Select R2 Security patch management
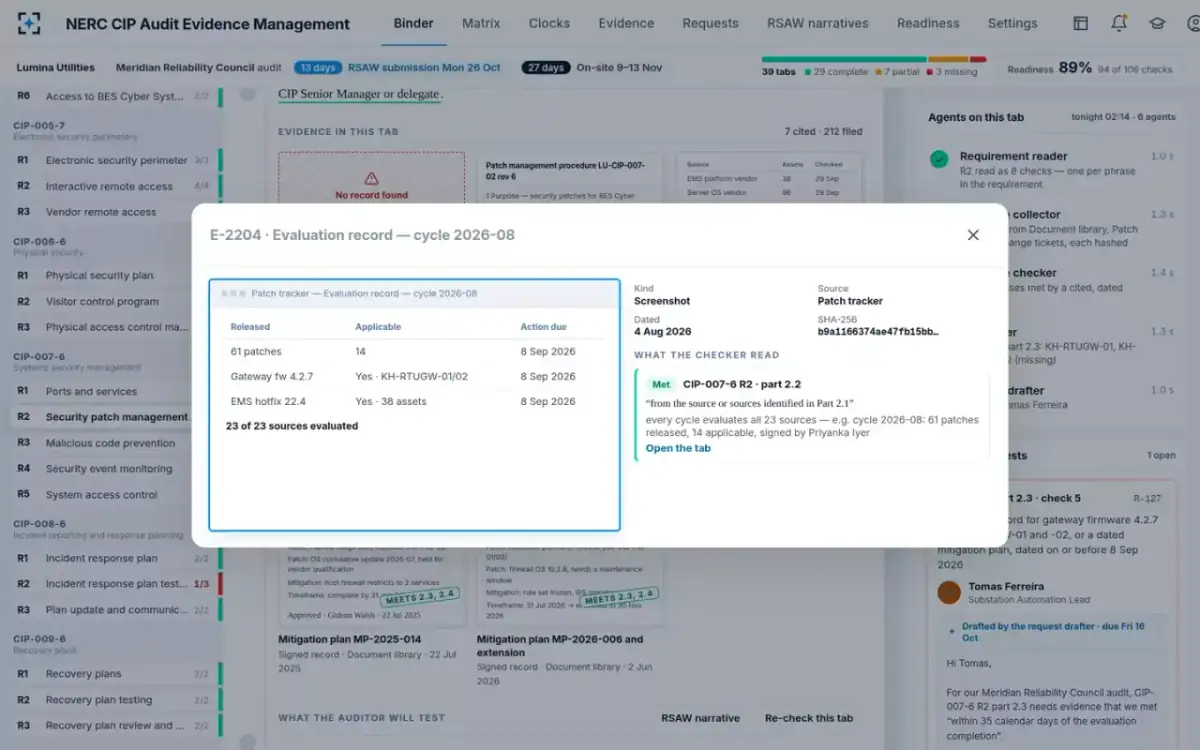The width and height of the screenshot is (1200, 750). pyautogui.click(x=114, y=417)
